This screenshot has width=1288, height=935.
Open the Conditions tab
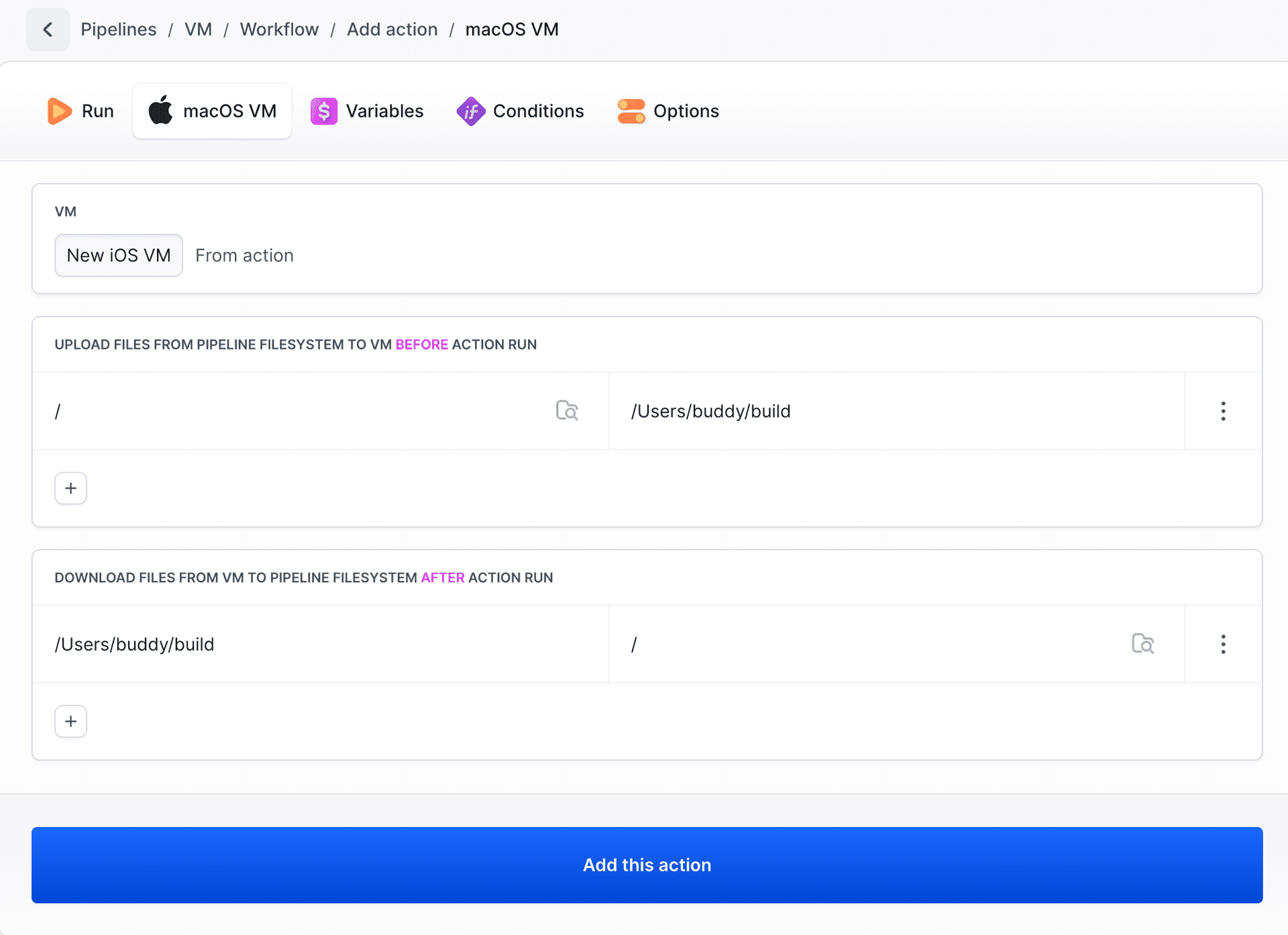click(x=537, y=111)
